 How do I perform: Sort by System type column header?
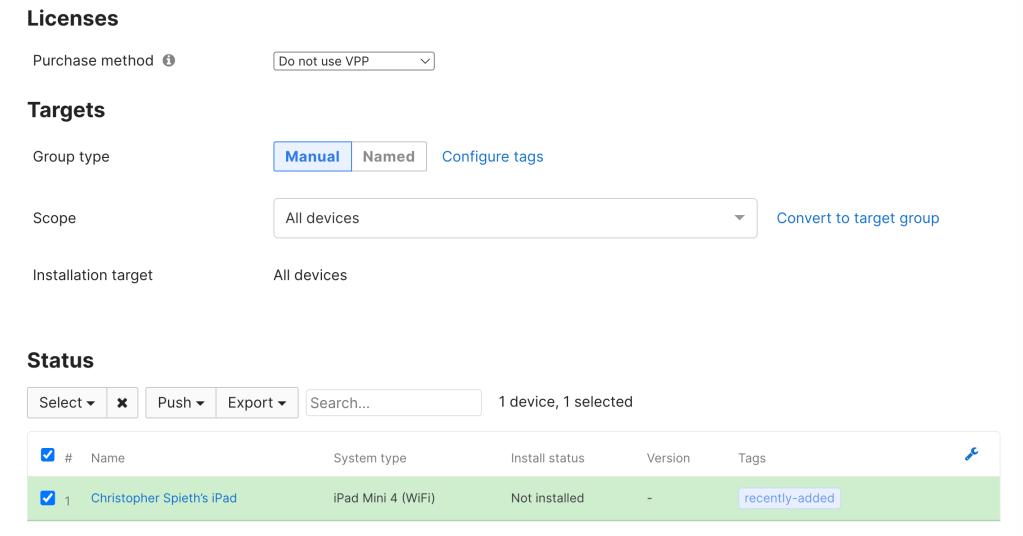[369, 458]
